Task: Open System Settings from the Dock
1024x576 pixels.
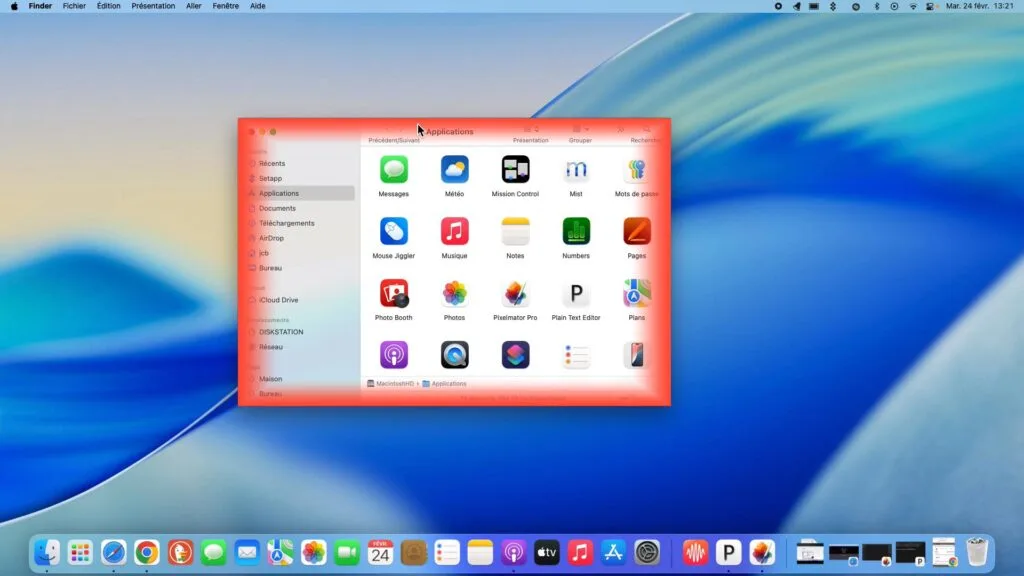Action: click(x=647, y=553)
